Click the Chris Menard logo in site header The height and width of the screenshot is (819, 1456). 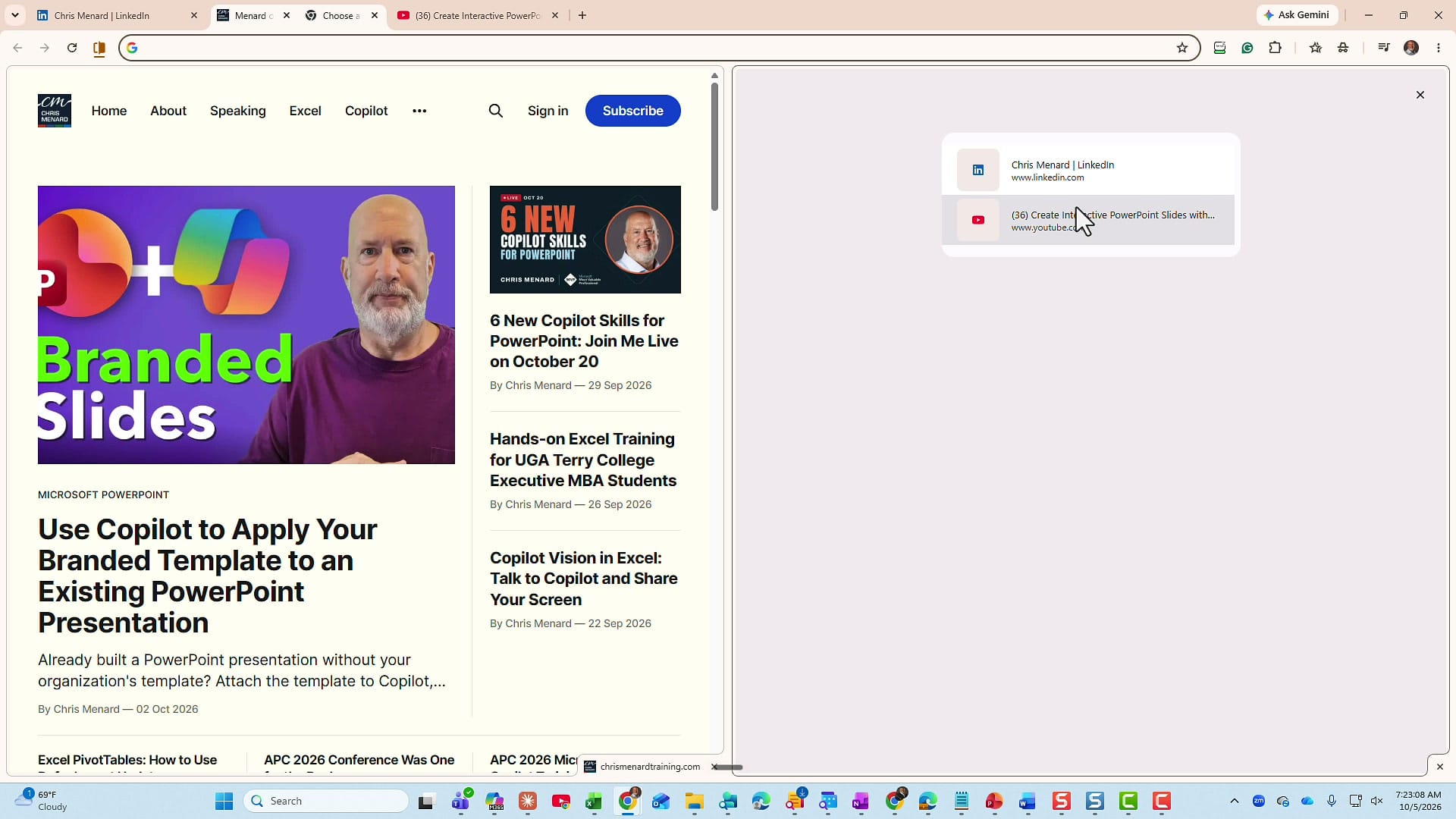coord(55,111)
